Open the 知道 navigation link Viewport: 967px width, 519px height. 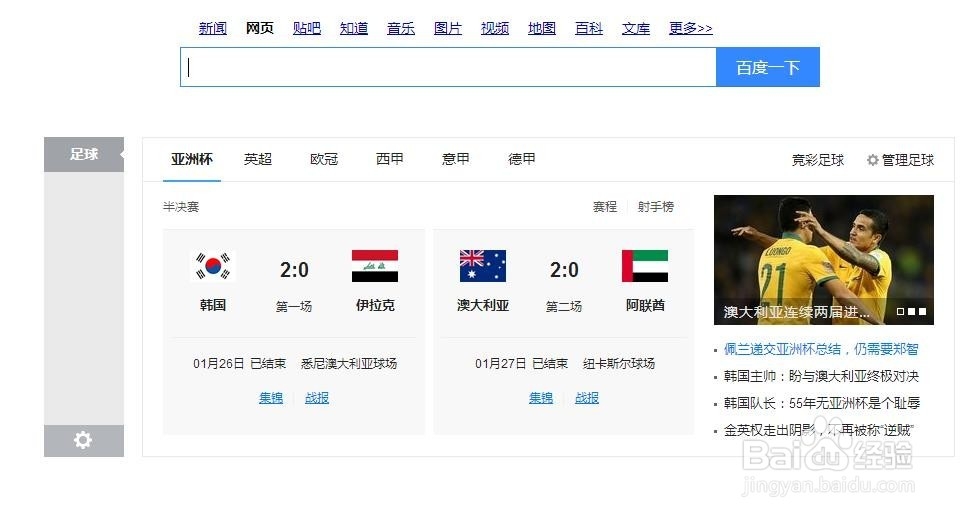click(354, 28)
